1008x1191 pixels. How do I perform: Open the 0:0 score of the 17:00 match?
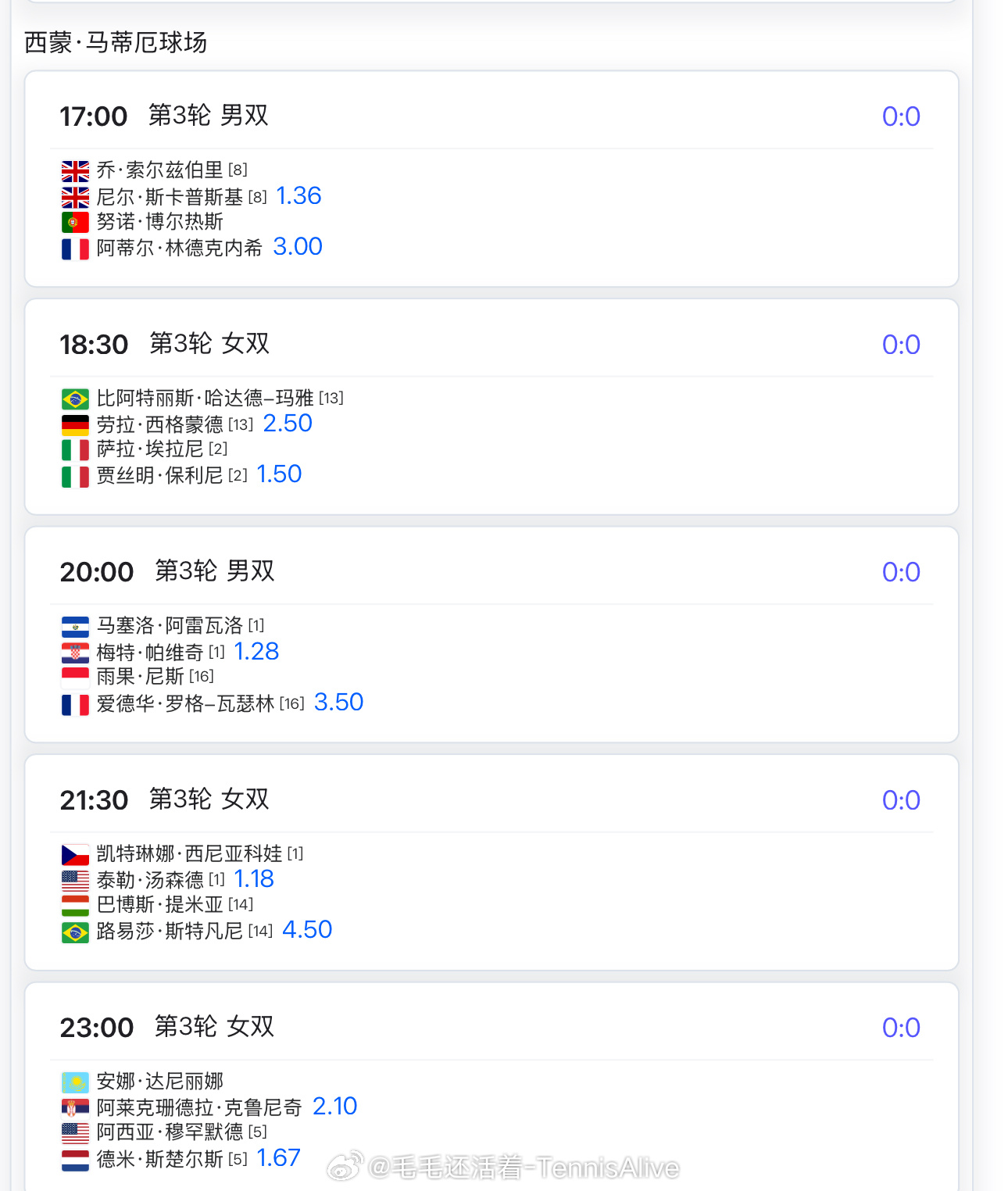point(901,116)
